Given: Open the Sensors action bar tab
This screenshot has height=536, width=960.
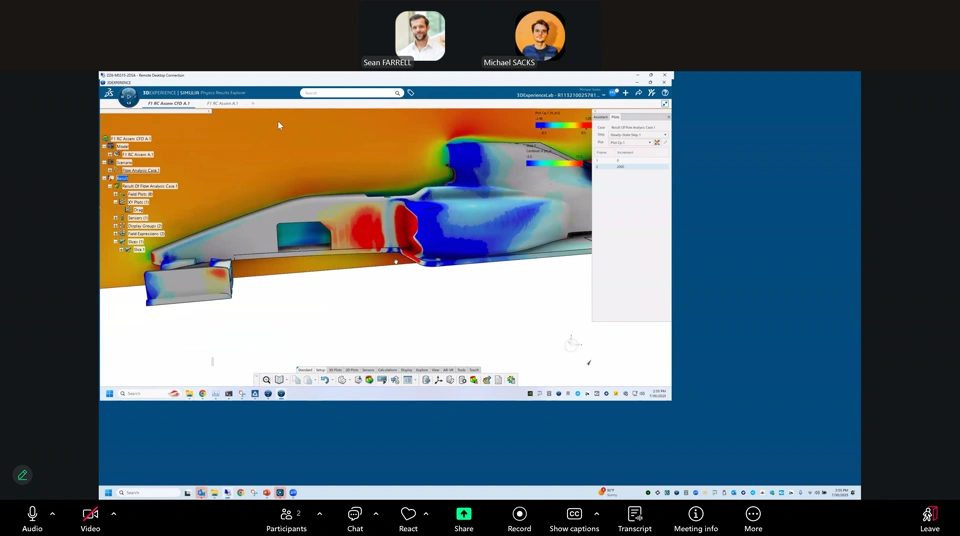Looking at the screenshot, I should [x=368, y=370].
